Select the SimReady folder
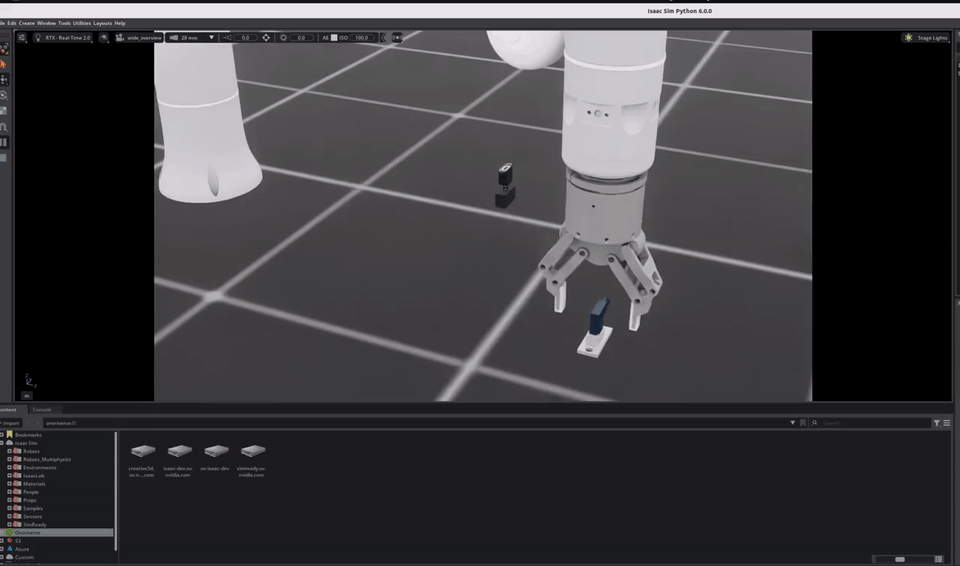 (x=35, y=525)
